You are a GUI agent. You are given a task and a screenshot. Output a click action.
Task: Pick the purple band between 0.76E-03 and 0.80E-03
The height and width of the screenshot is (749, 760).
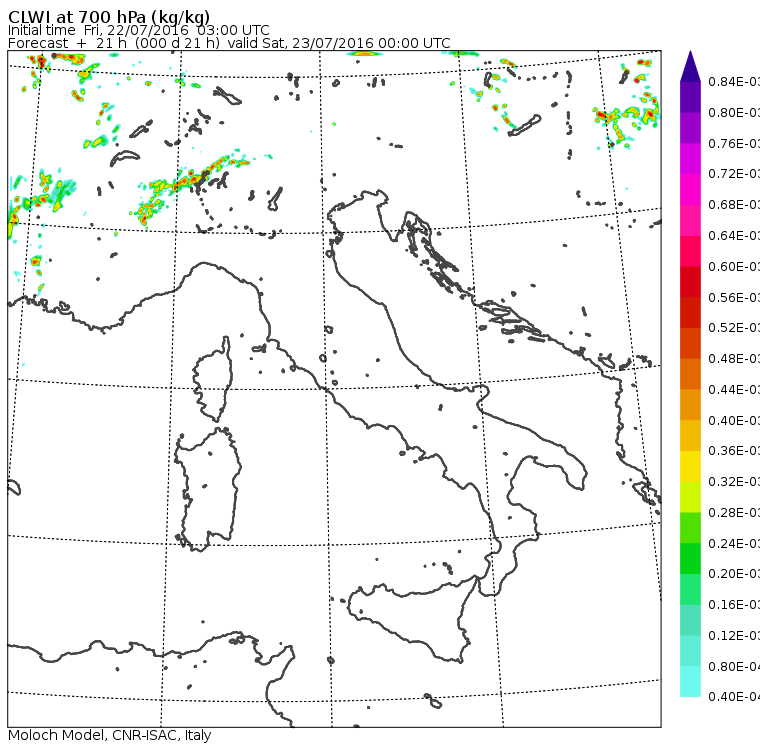click(690, 128)
